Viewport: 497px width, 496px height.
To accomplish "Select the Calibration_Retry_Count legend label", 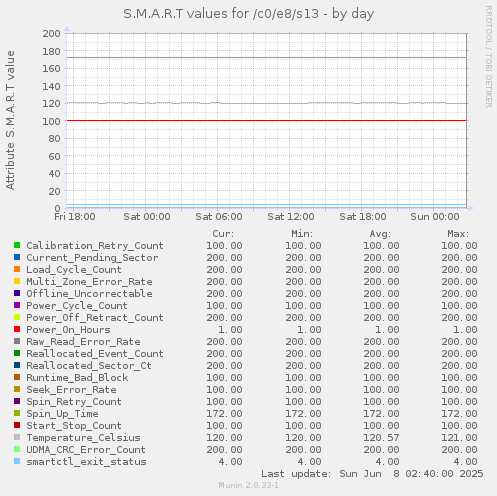I will (95, 246).
